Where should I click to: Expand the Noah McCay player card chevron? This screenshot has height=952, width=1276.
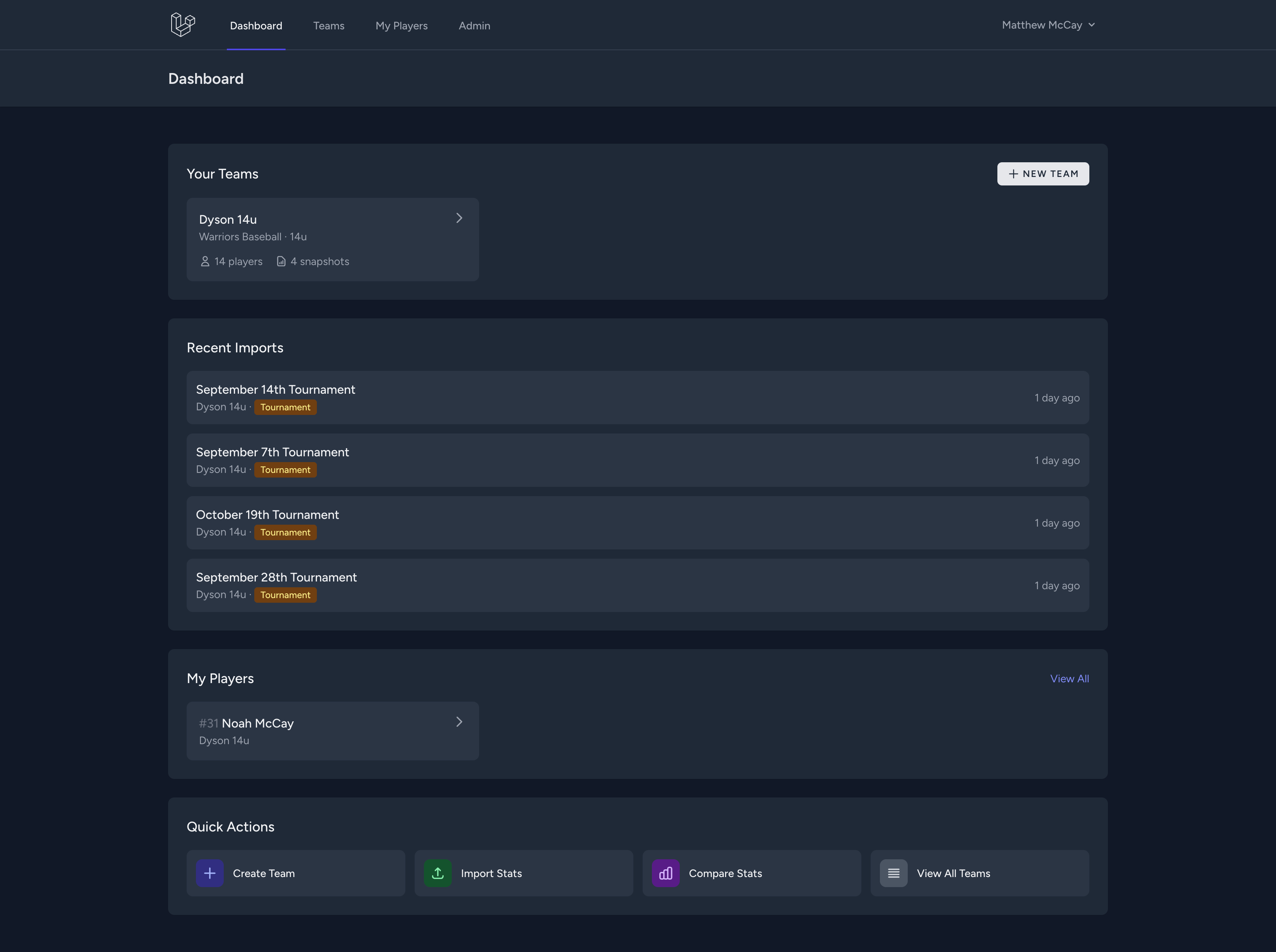click(x=459, y=721)
